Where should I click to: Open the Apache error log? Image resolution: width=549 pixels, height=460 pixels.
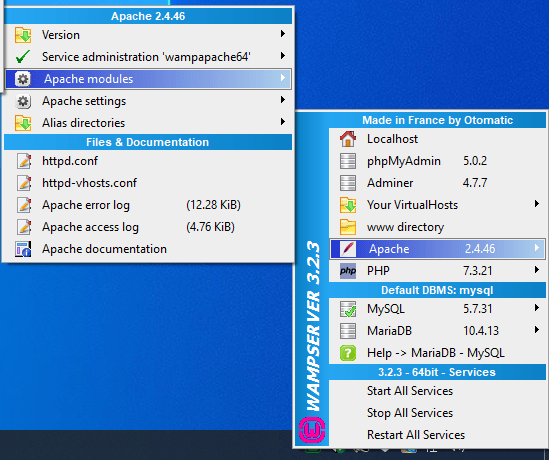tap(148, 205)
